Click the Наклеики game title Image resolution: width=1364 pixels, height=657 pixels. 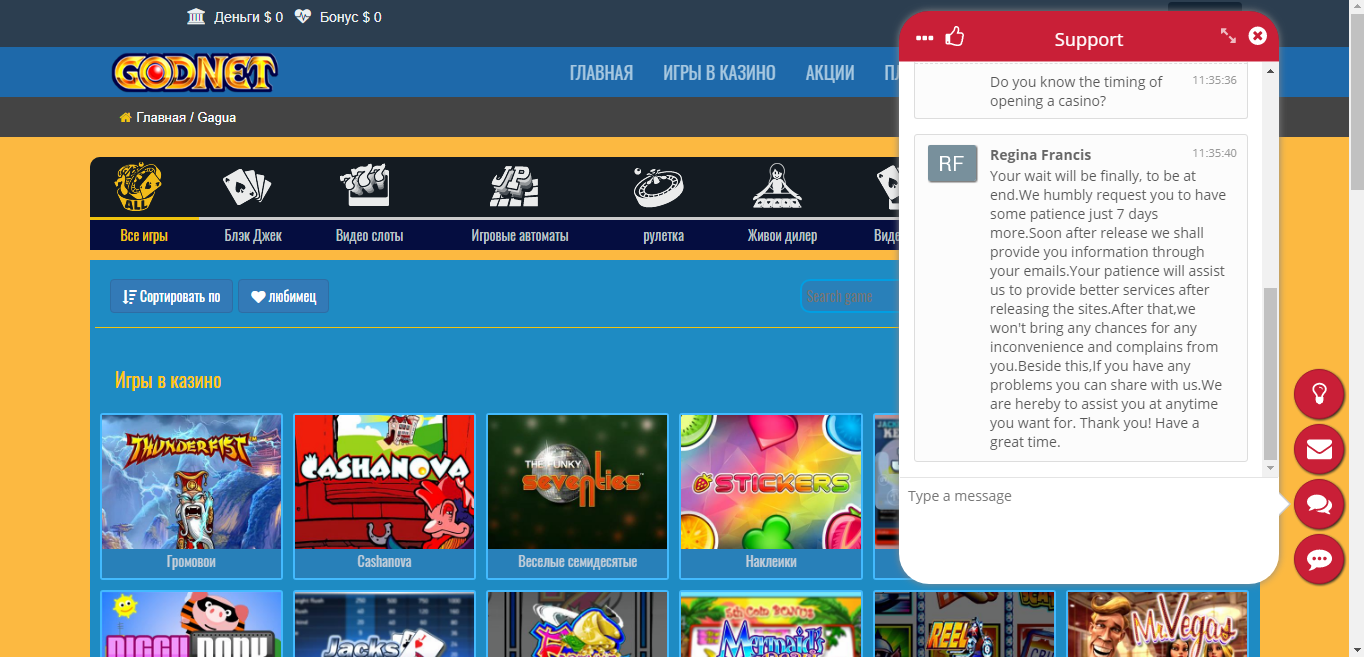[771, 562]
